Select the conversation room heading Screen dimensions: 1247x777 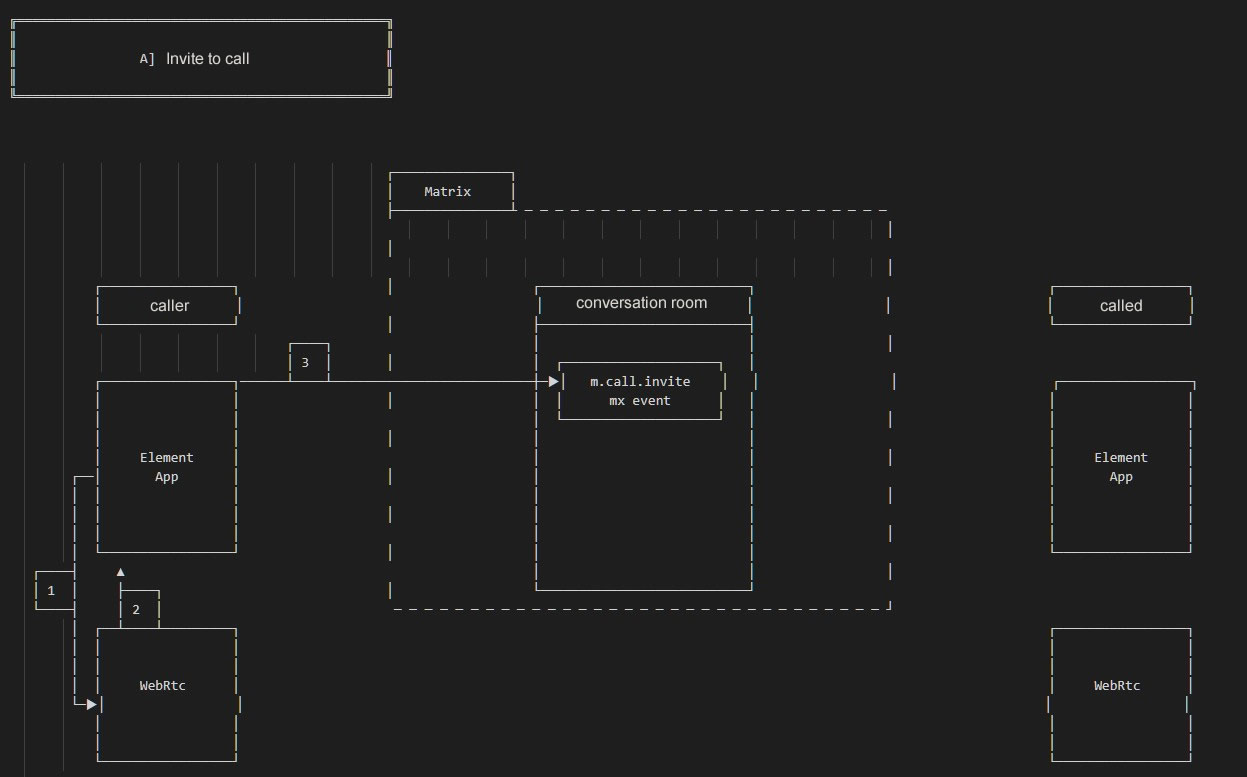(x=641, y=303)
